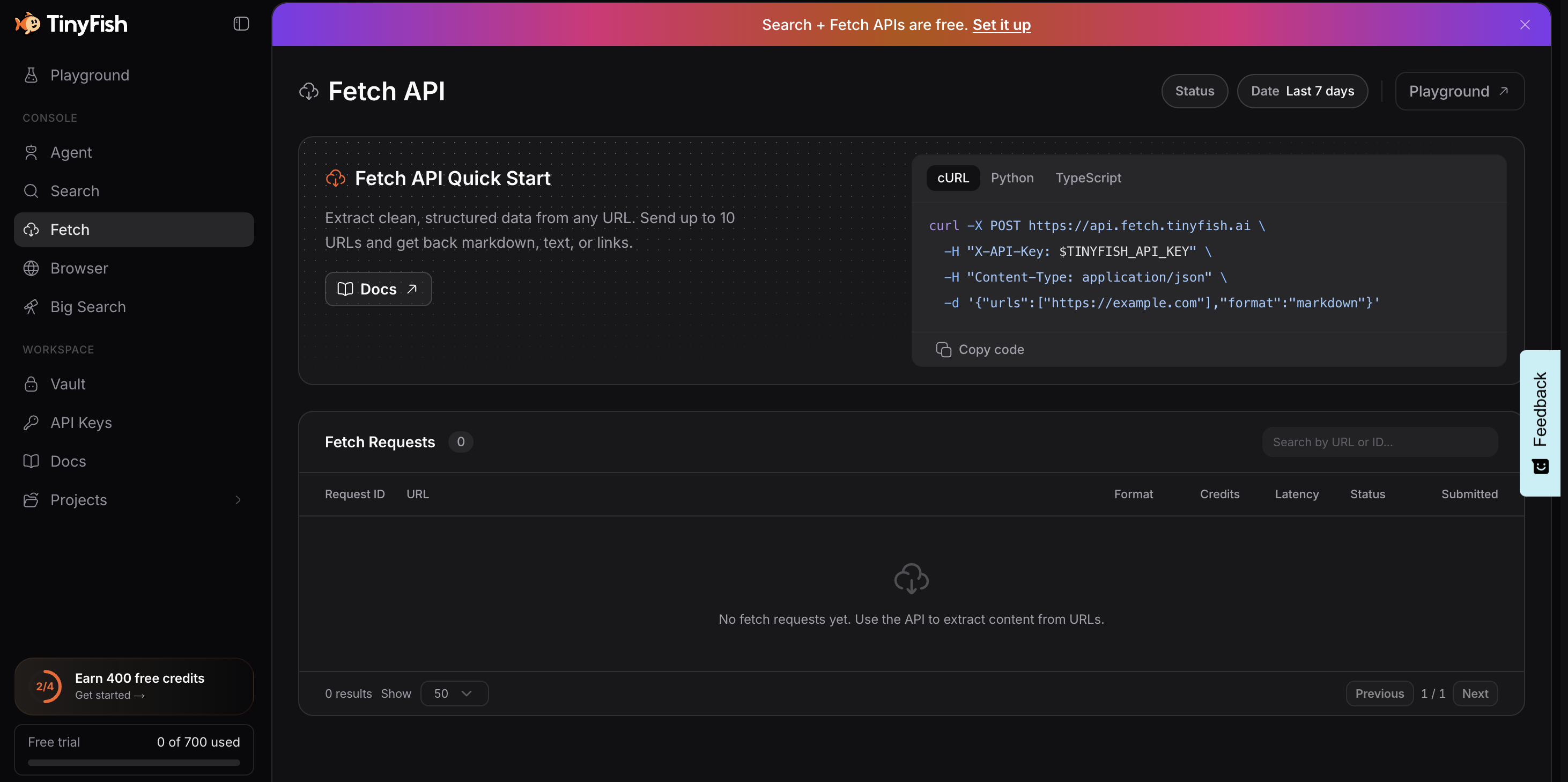
Task: Select the Browser globe icon
Action: (31, 268)
